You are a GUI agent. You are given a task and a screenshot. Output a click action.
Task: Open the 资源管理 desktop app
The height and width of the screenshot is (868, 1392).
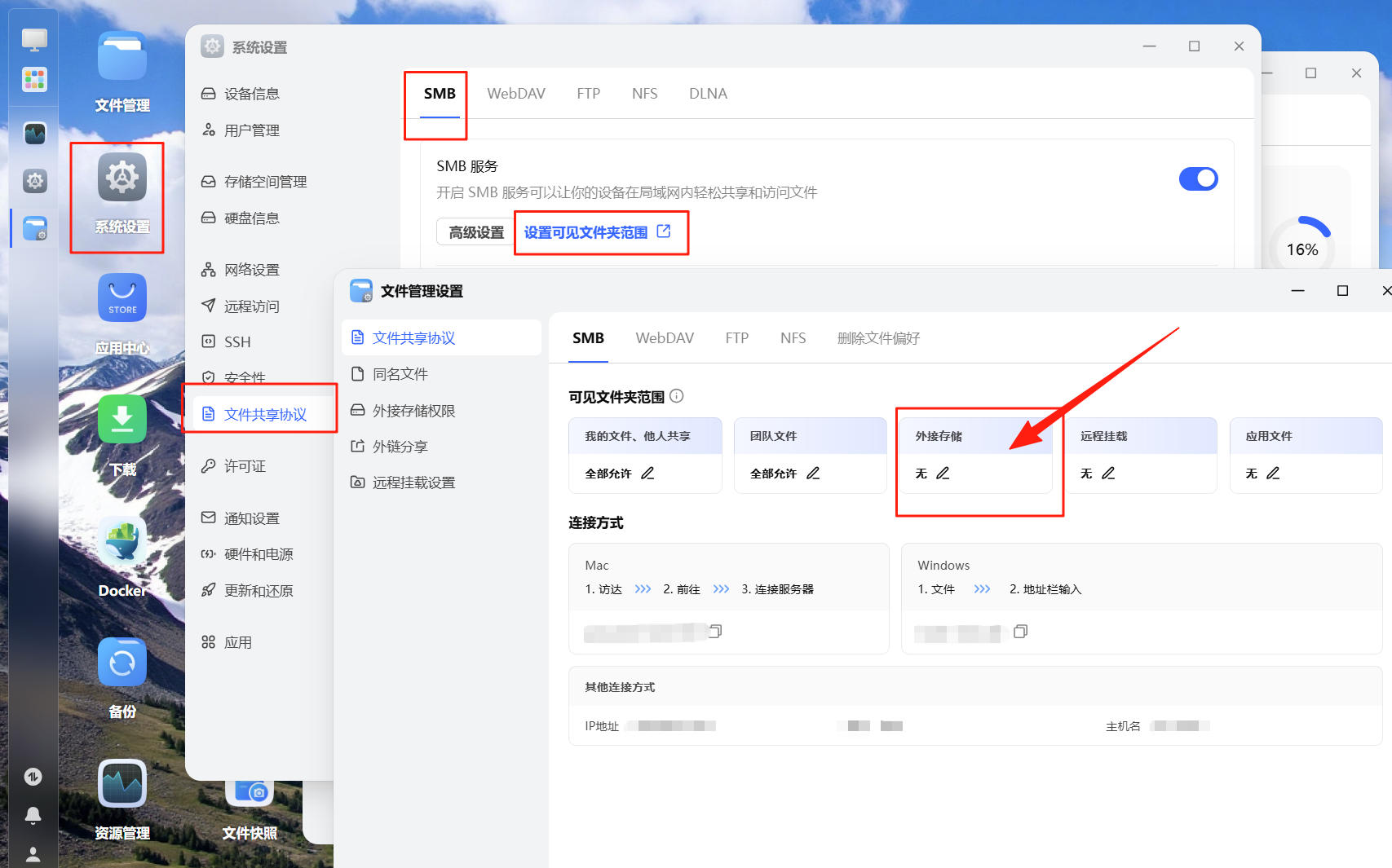122,783
